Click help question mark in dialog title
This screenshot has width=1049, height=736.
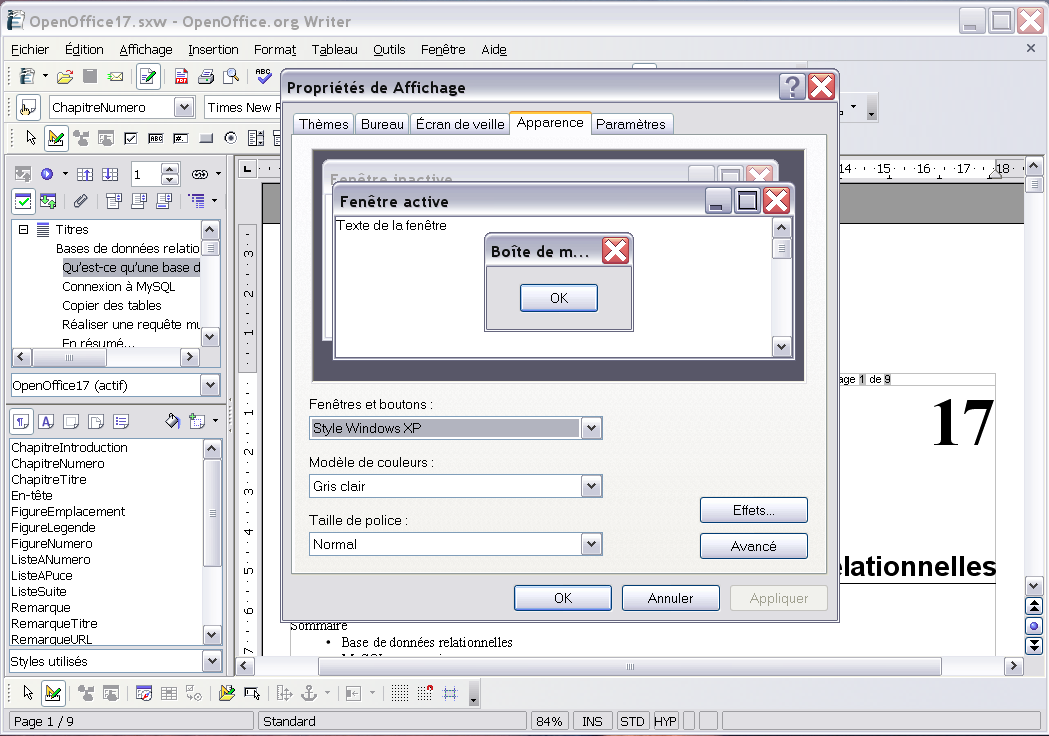point(792,87)
